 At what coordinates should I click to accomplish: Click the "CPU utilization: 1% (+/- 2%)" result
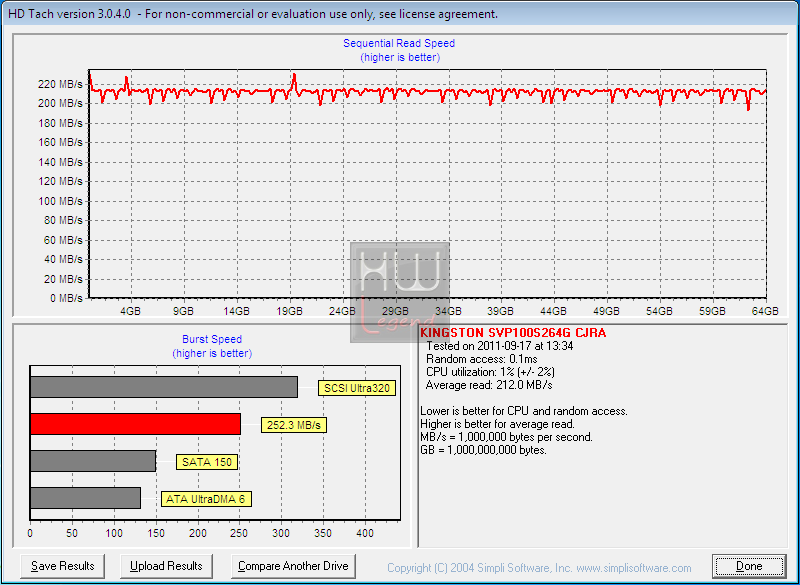pos(490,372)
